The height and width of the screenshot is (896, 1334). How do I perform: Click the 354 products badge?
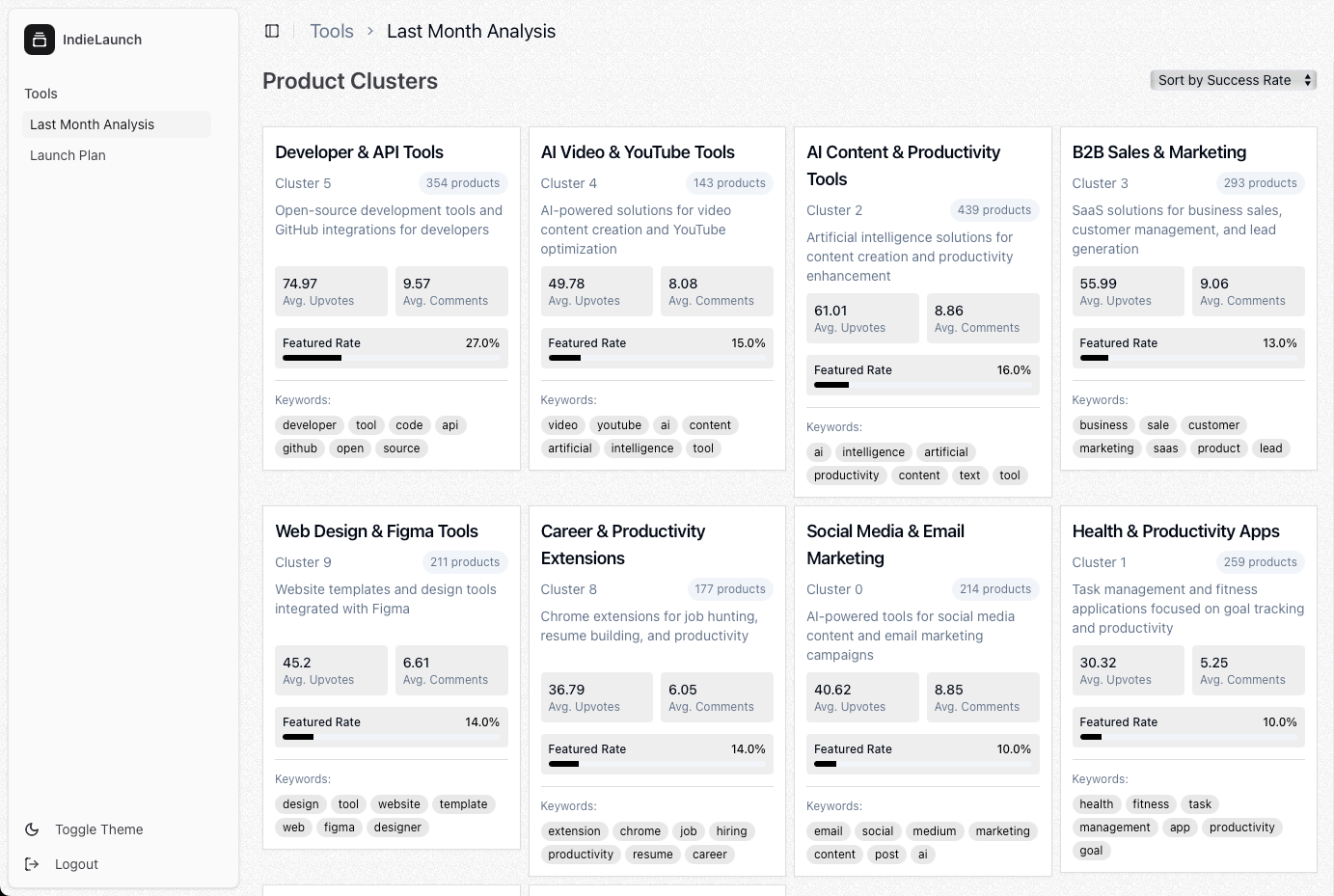(463, 183)
